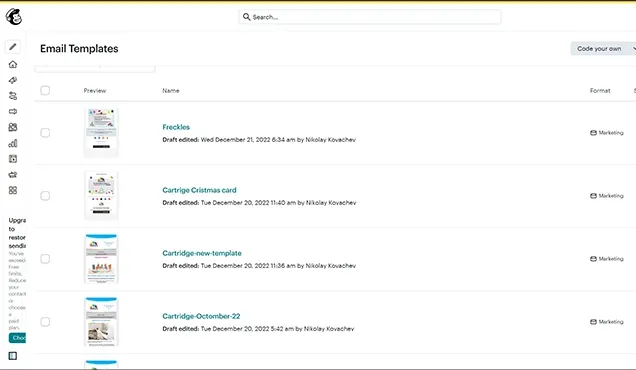Image resolution: width=636 pixels, height=370 pixels.
Task: Open the Automations flow icon in sidebar
Action: pos(13,96)
